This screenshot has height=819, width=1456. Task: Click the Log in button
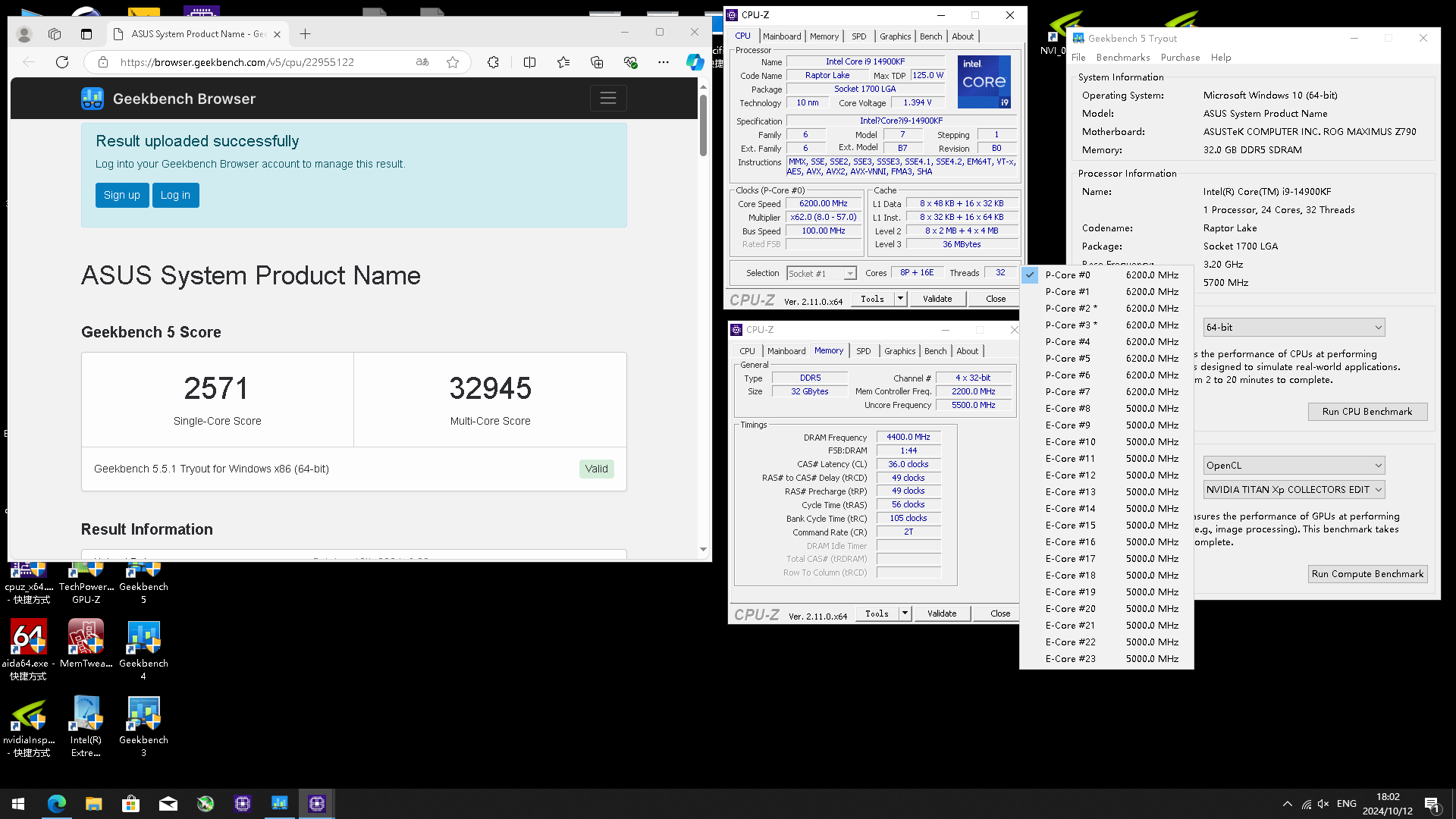(175, 195)
